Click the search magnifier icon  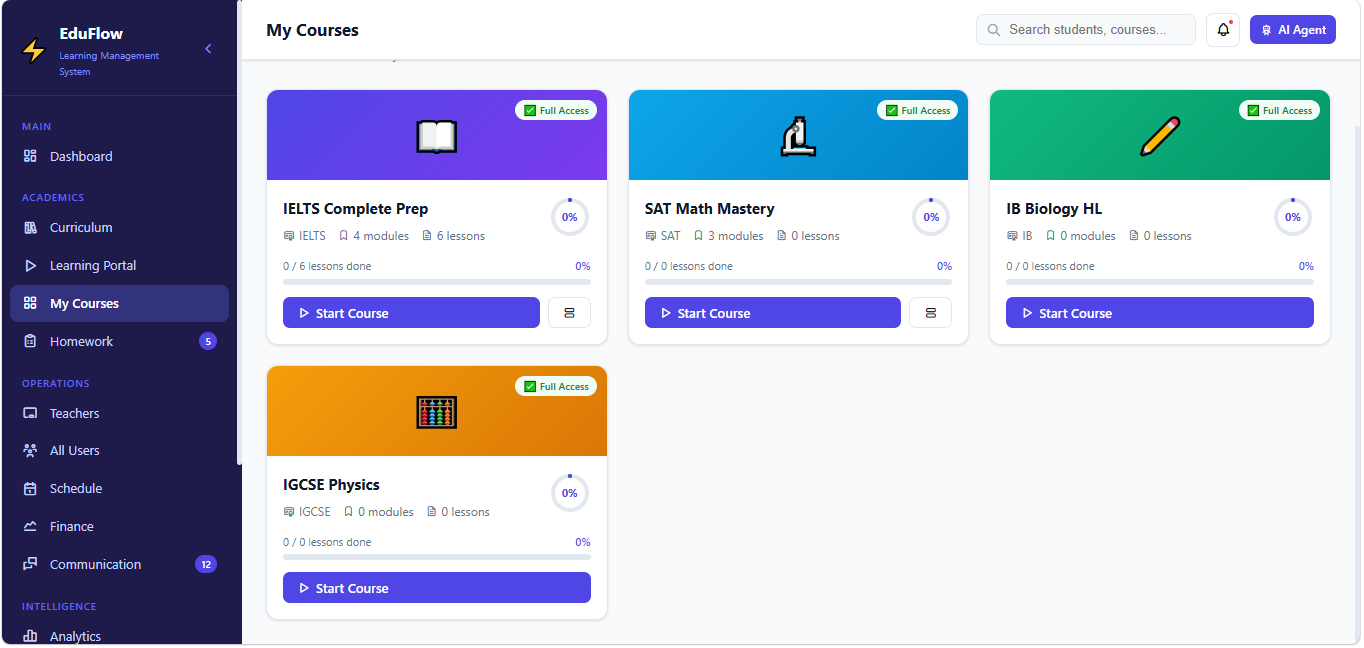(x=994, y=30)
